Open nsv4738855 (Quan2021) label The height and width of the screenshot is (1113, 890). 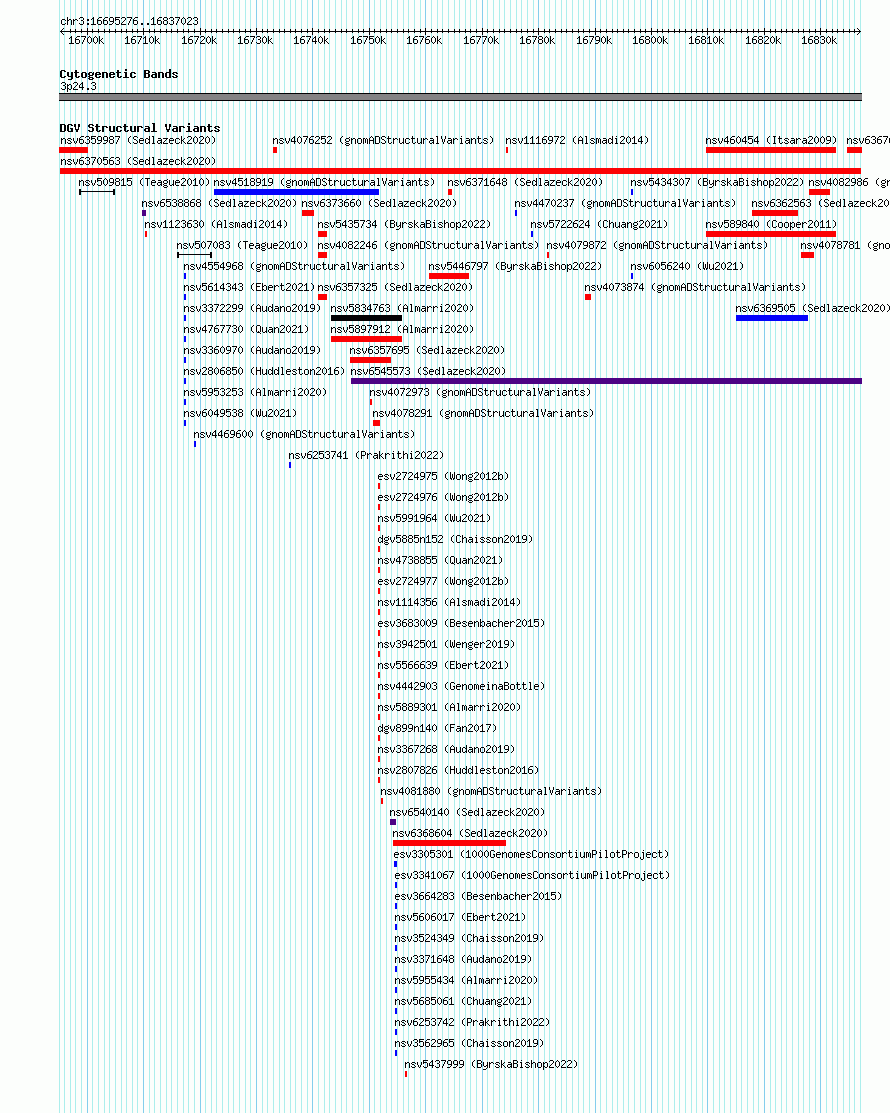(441, 560)
